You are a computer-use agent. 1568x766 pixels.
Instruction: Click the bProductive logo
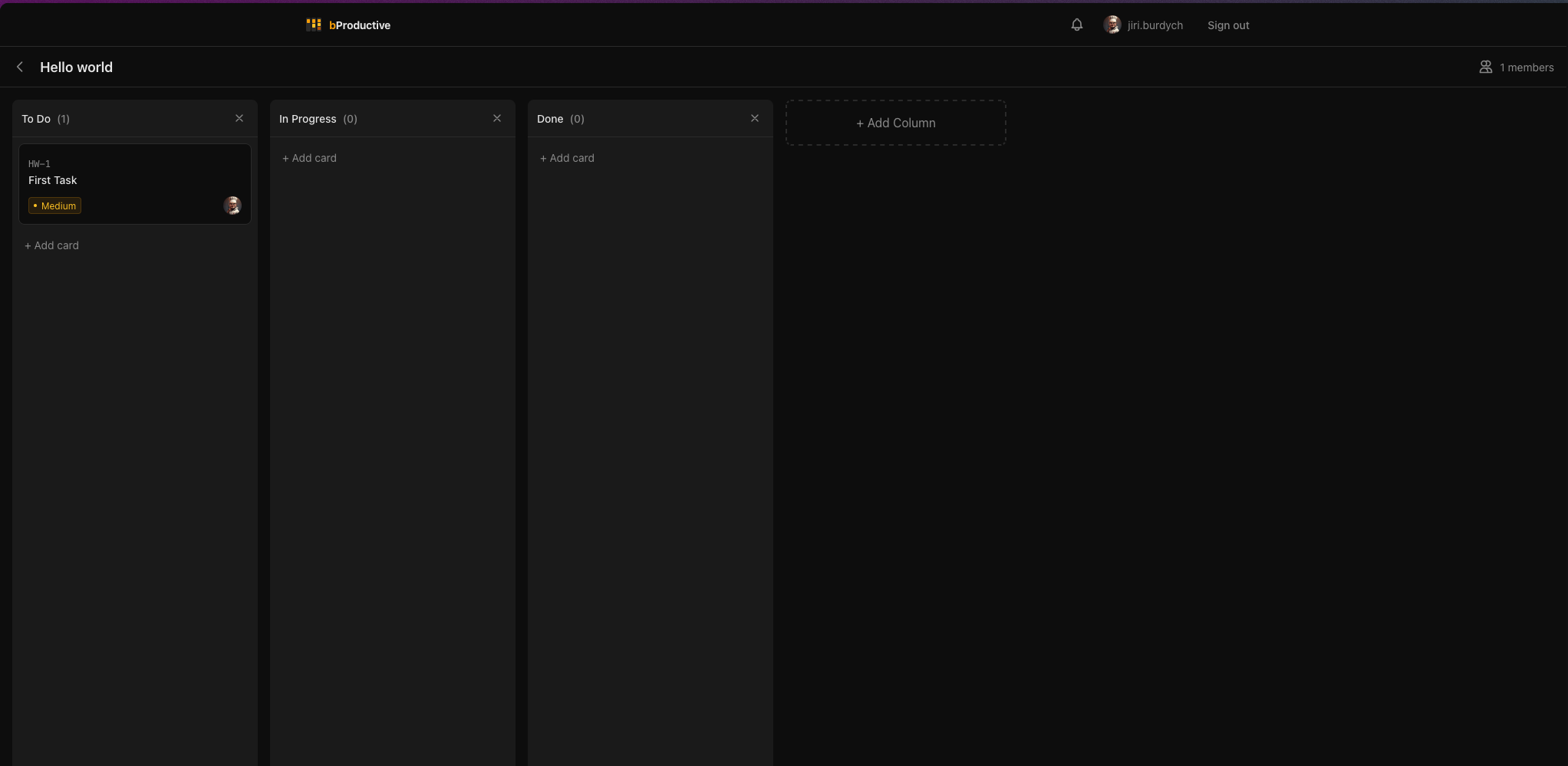[348, 25]
